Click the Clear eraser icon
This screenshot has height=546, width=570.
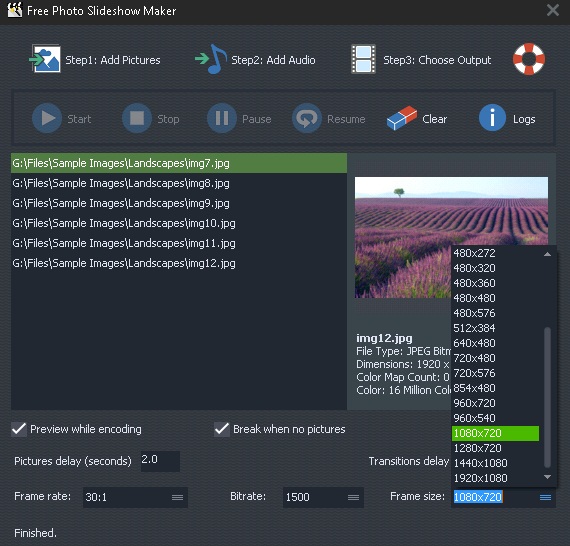pos(402,118)
